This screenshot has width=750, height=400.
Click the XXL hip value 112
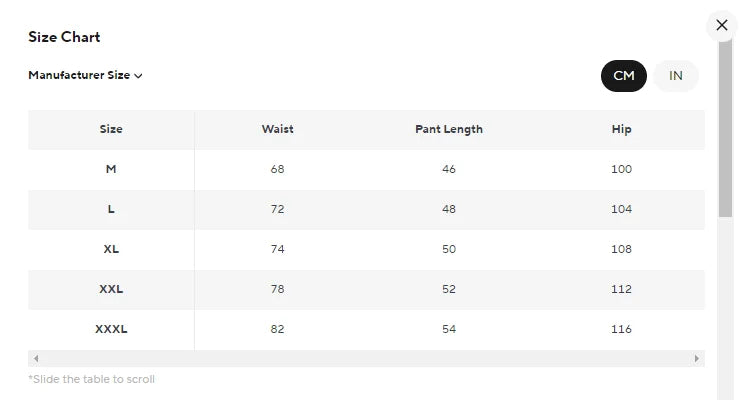621,289
